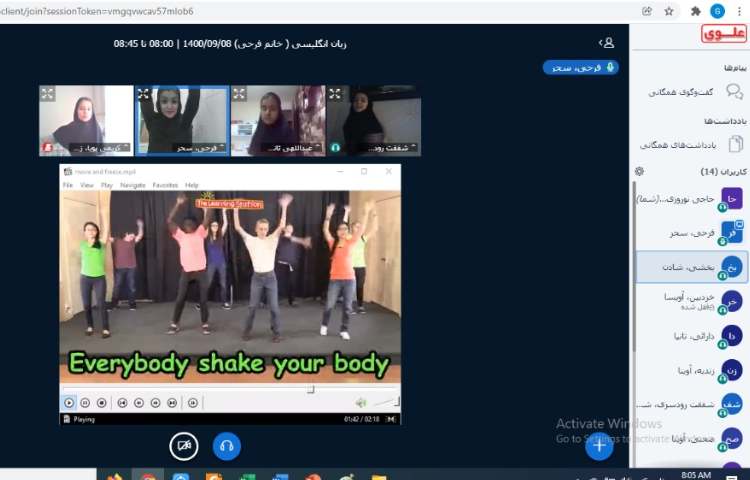Open shared notes (یادداشت‌های همگانی)

pyautogui.click(x=690, y=144)
